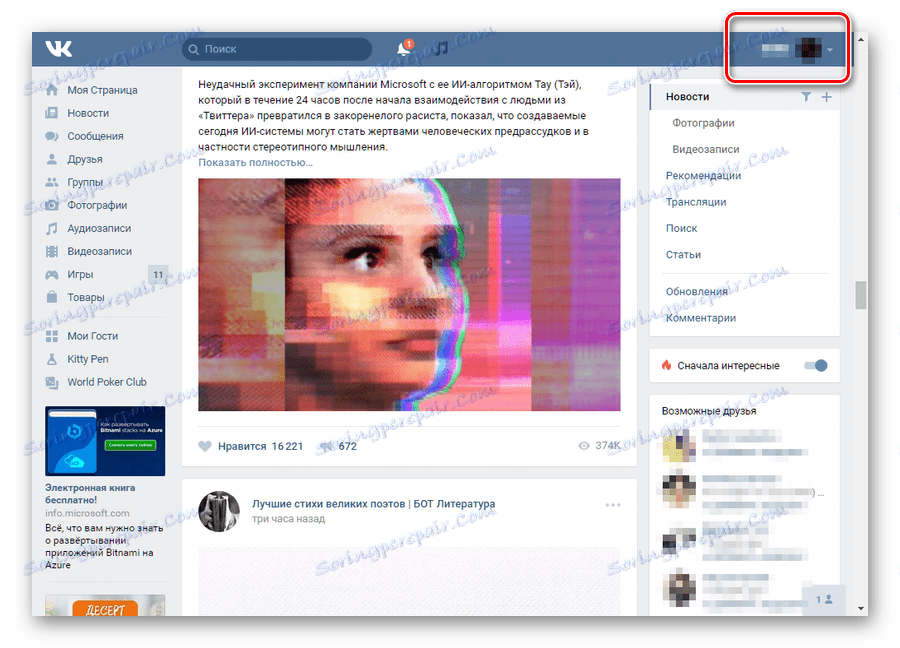Open the БОТ Литература community avatar

(219, 511)
